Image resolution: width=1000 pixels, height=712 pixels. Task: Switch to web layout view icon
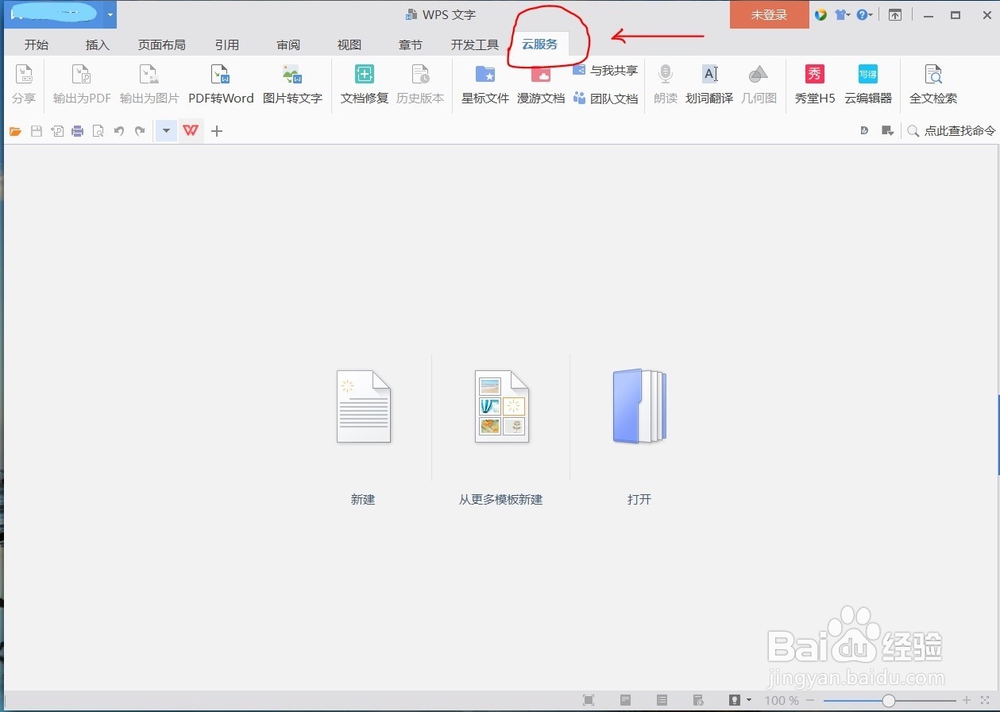click(x=698, y=700)
